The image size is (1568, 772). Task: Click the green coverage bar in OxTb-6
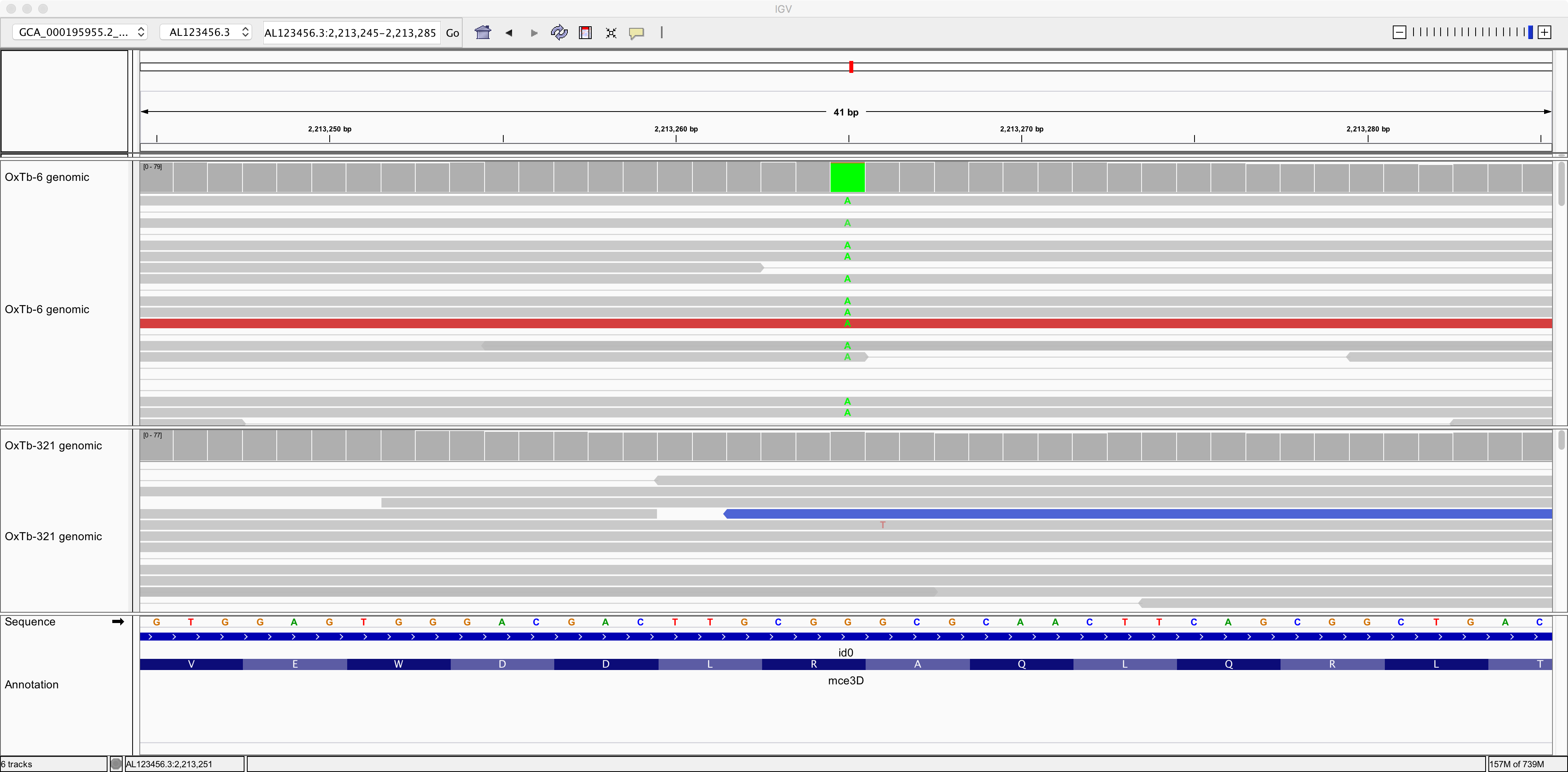point(847,177)
